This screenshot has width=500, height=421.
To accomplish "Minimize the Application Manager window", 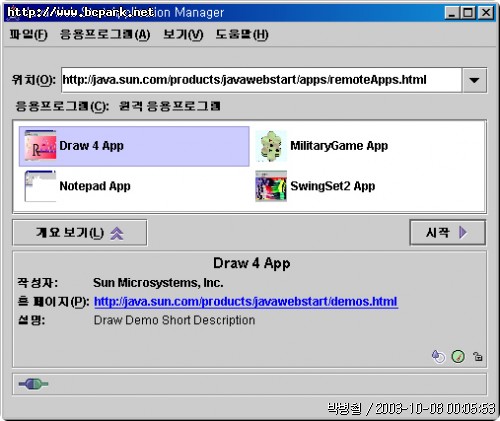I will (x=452, y=13).
